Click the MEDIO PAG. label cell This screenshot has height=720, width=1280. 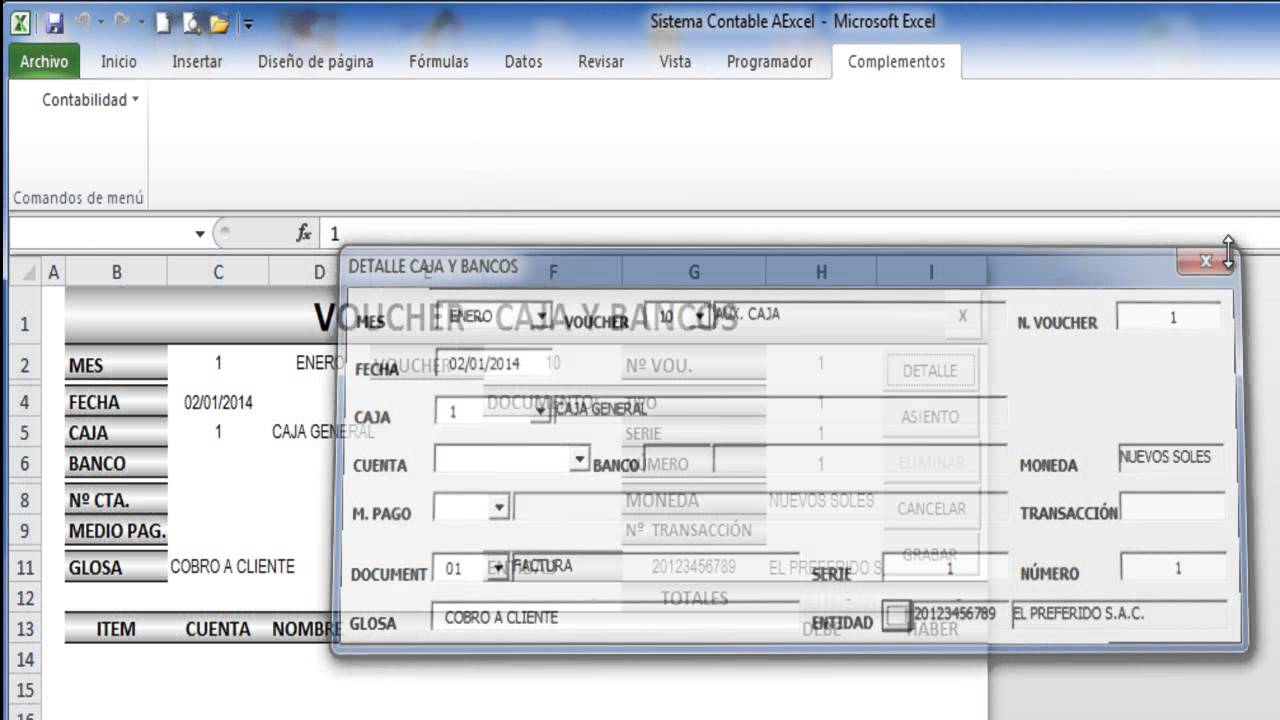click(x=117, y=531)
